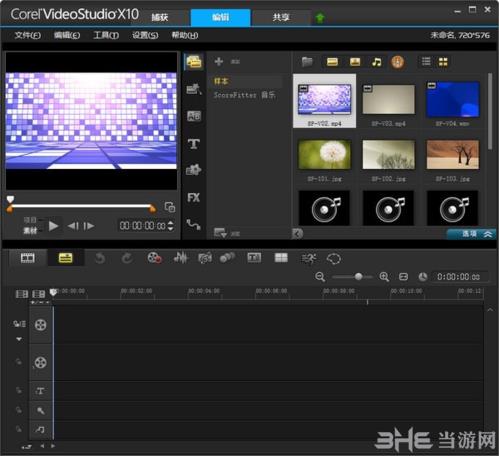Image resolution: width=499 pixels, height=456 pixels.
Task: Open the 编辑(E) menu
Action: pyautogui.click(x=67, y=35)
